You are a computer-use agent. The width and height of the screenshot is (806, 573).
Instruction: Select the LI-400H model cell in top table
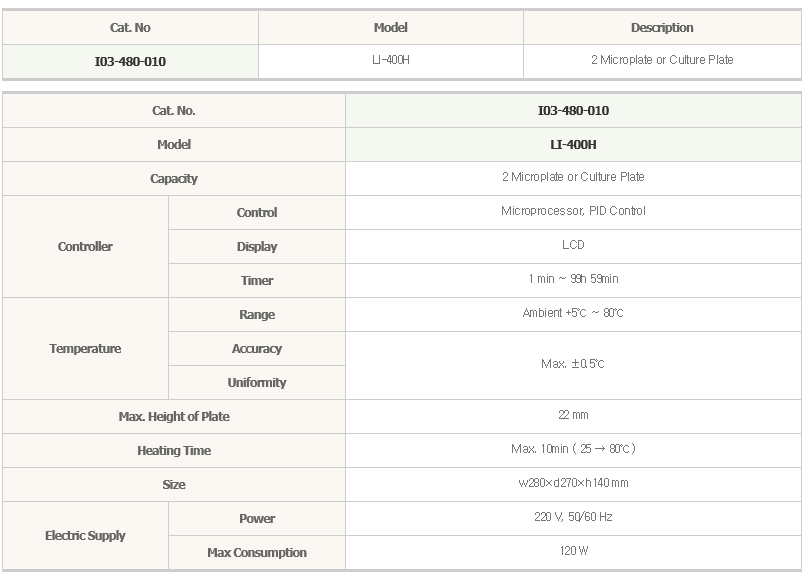(391, 60)
